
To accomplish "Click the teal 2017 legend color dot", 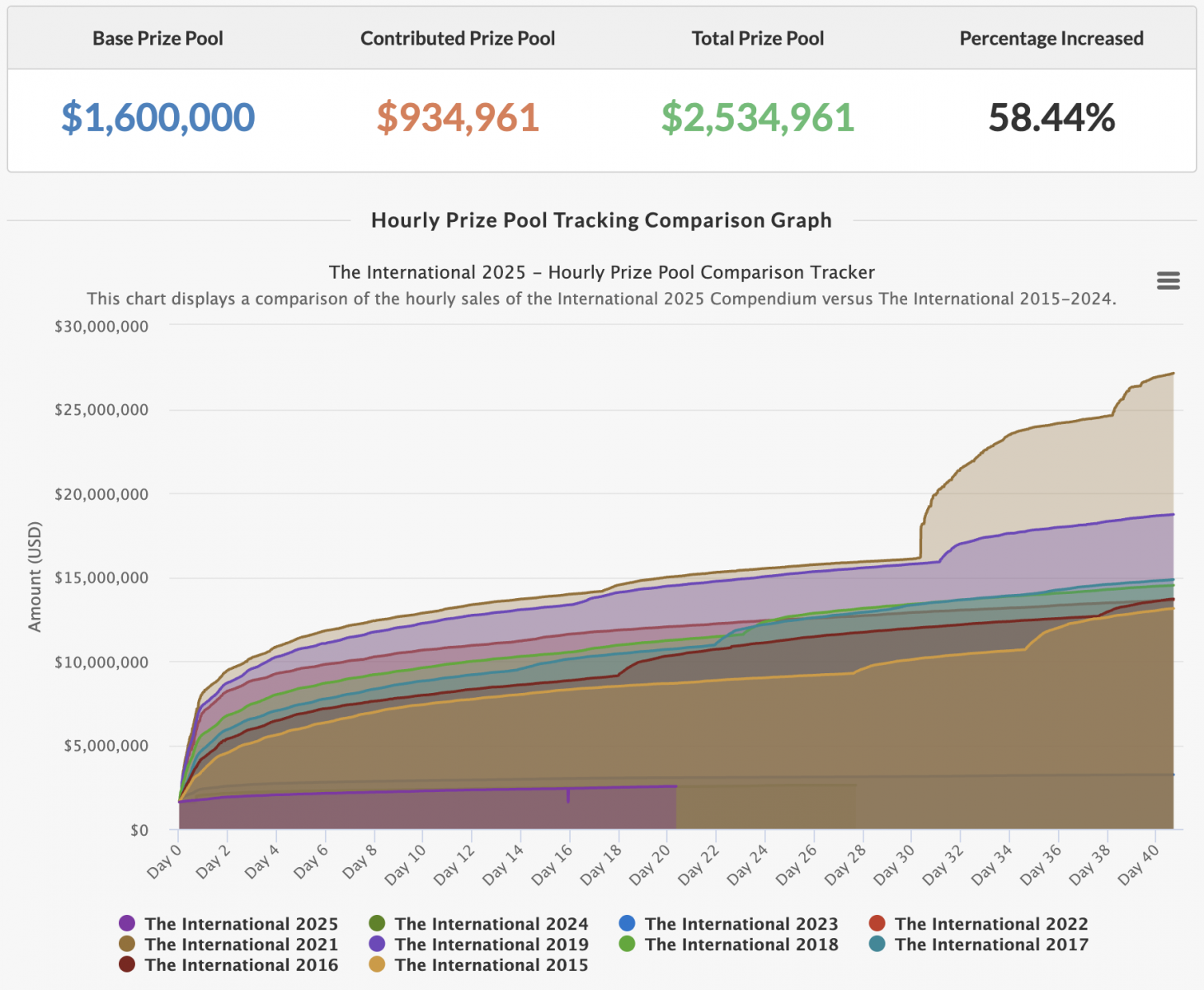I will click(x=877, y=944).
